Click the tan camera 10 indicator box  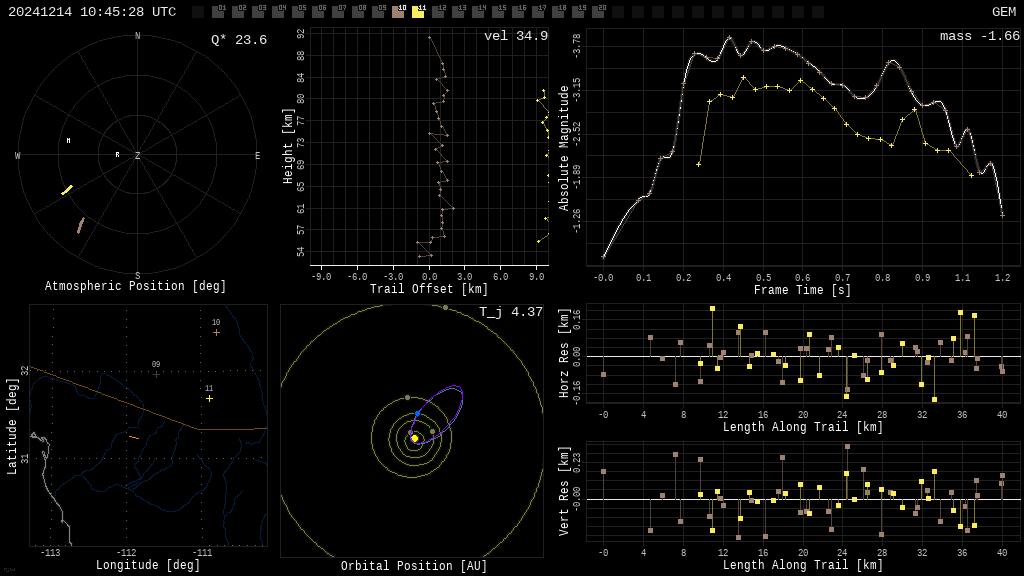pyautogui.click(x=398, y=12)
